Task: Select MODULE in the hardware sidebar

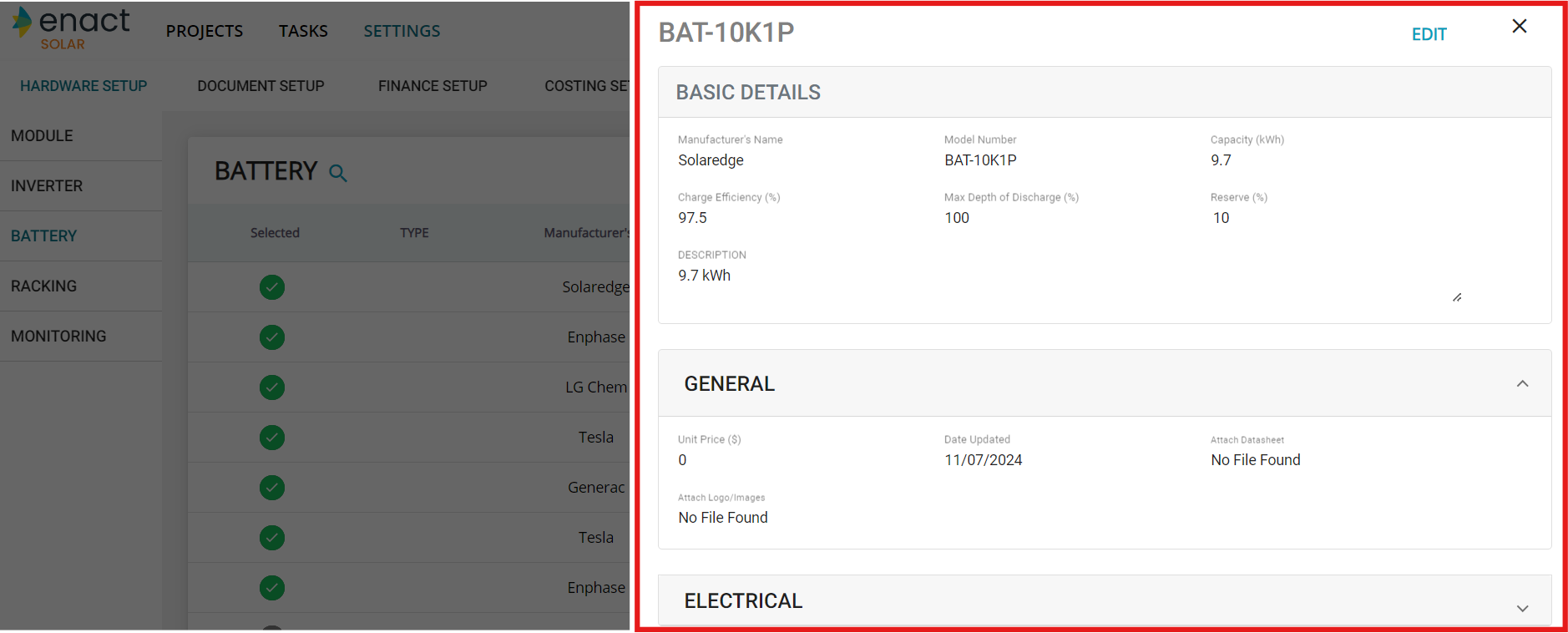Action: tap(42, 136)
